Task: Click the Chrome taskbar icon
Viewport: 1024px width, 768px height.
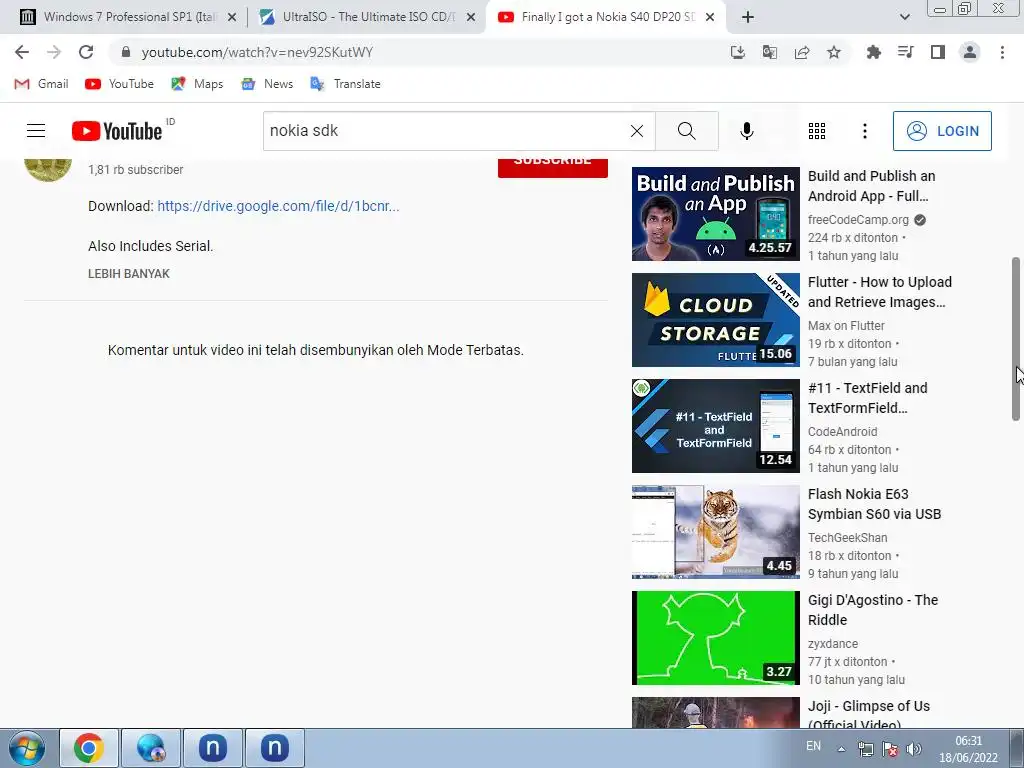Action: pos(89,748)
